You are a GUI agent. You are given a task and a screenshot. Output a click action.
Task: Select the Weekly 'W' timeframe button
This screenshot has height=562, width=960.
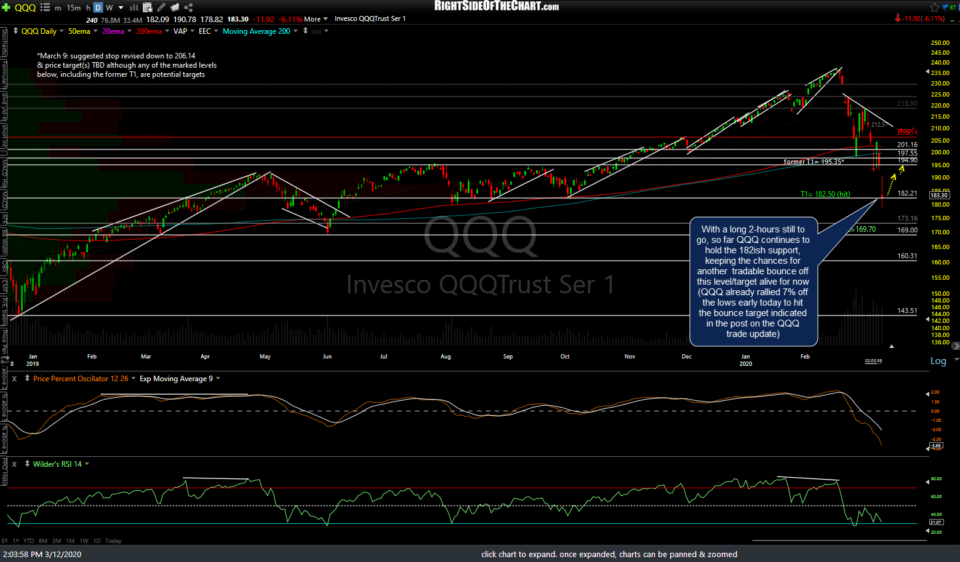(x=110, y=8)
